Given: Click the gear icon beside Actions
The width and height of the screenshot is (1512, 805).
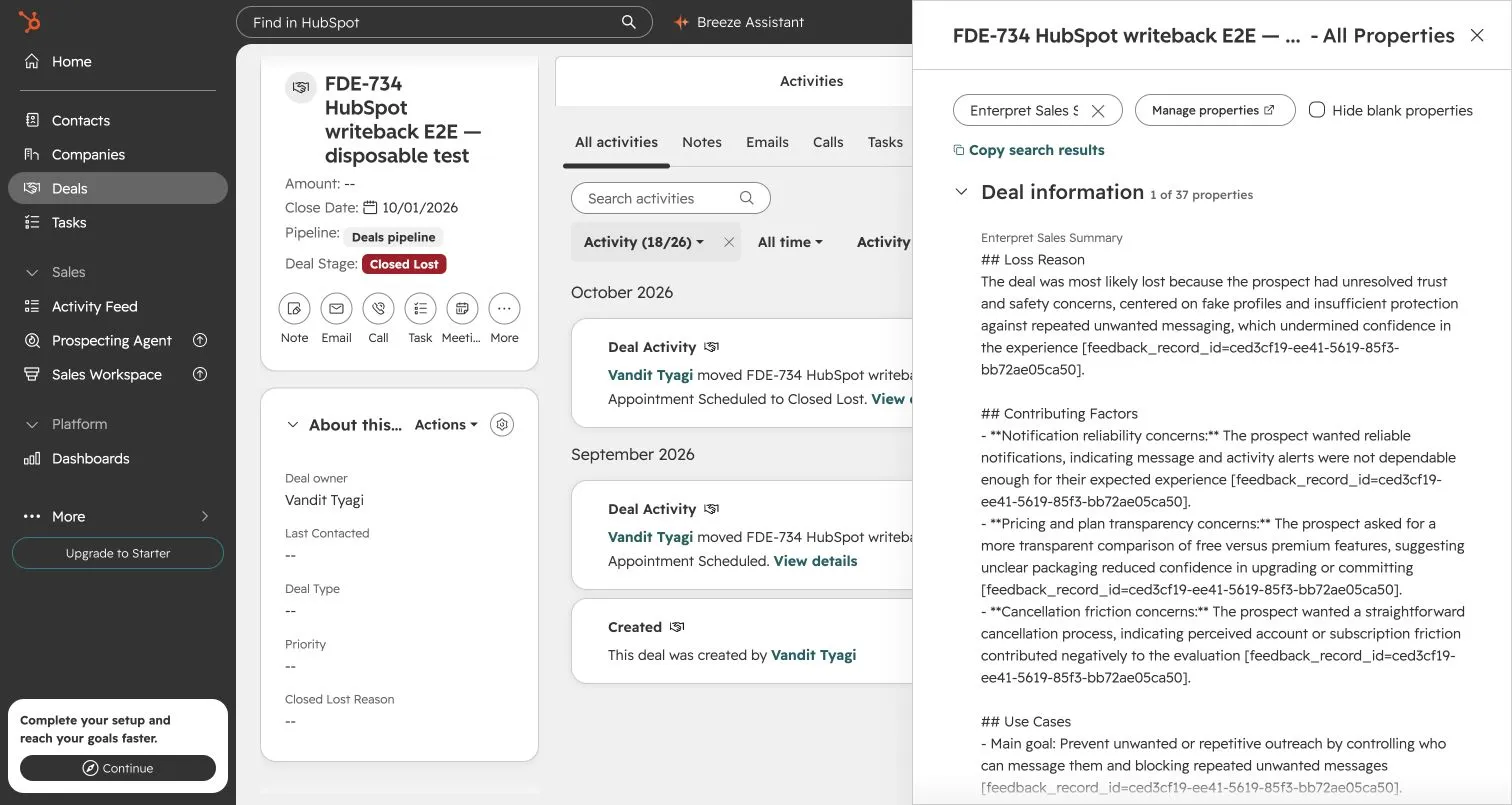Looking at the screenshot, I should (503, 425).
